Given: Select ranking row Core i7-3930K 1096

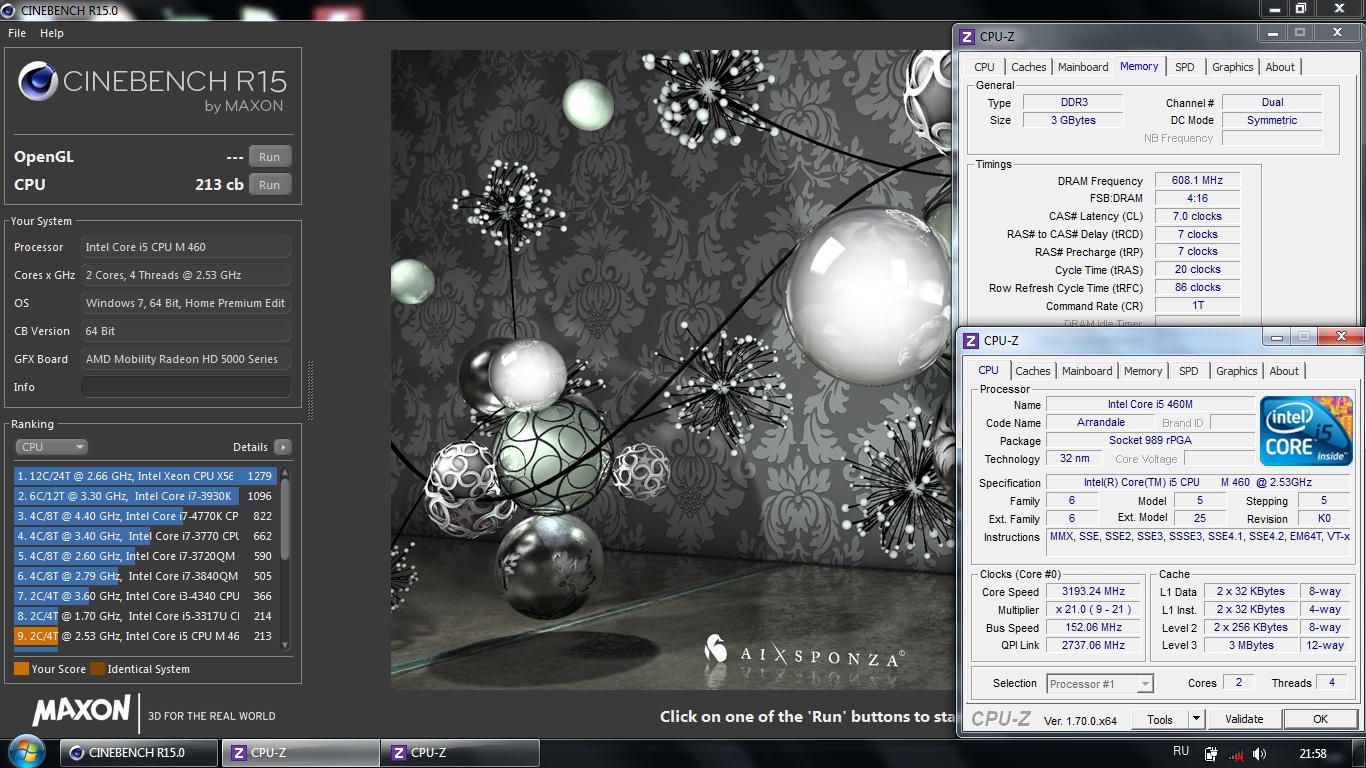Looking at the screenshot, I should pos(144,496).
